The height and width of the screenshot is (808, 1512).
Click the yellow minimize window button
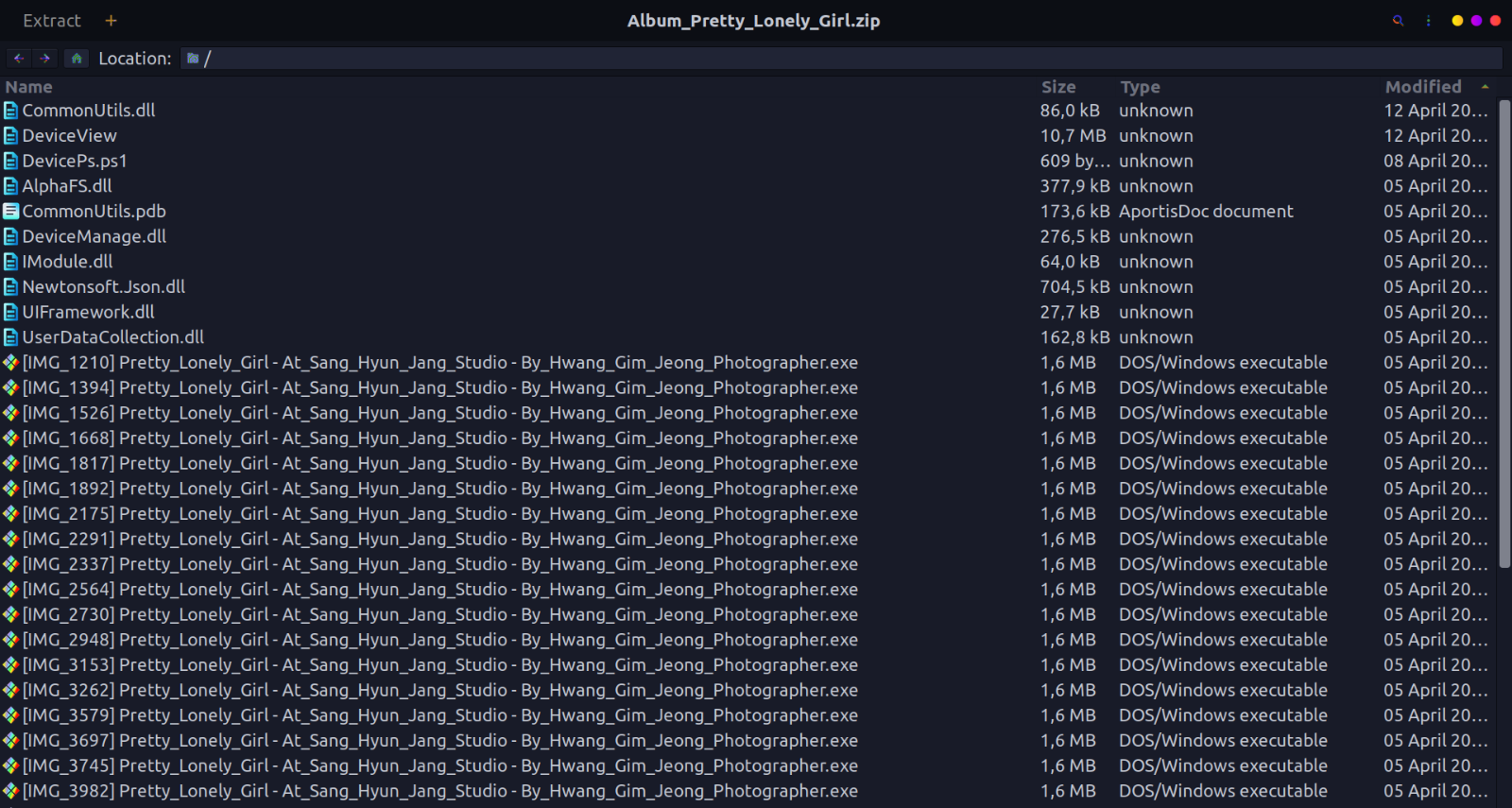(x=1457, y=21)
